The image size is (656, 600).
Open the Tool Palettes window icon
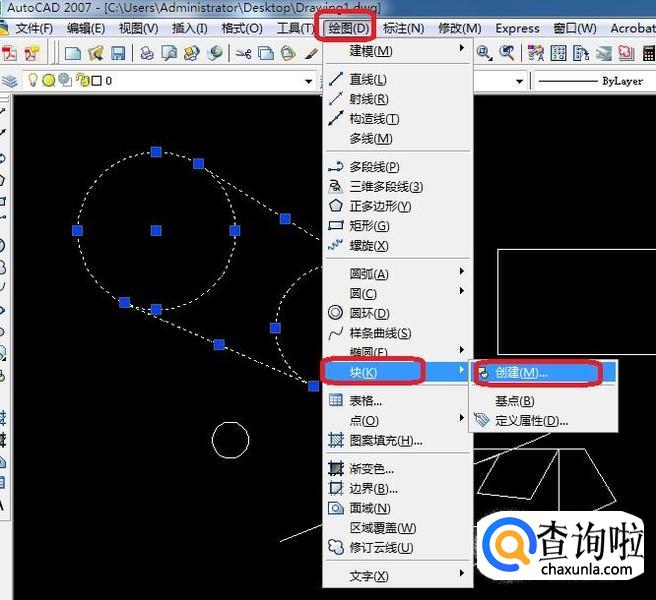point(581,53)
